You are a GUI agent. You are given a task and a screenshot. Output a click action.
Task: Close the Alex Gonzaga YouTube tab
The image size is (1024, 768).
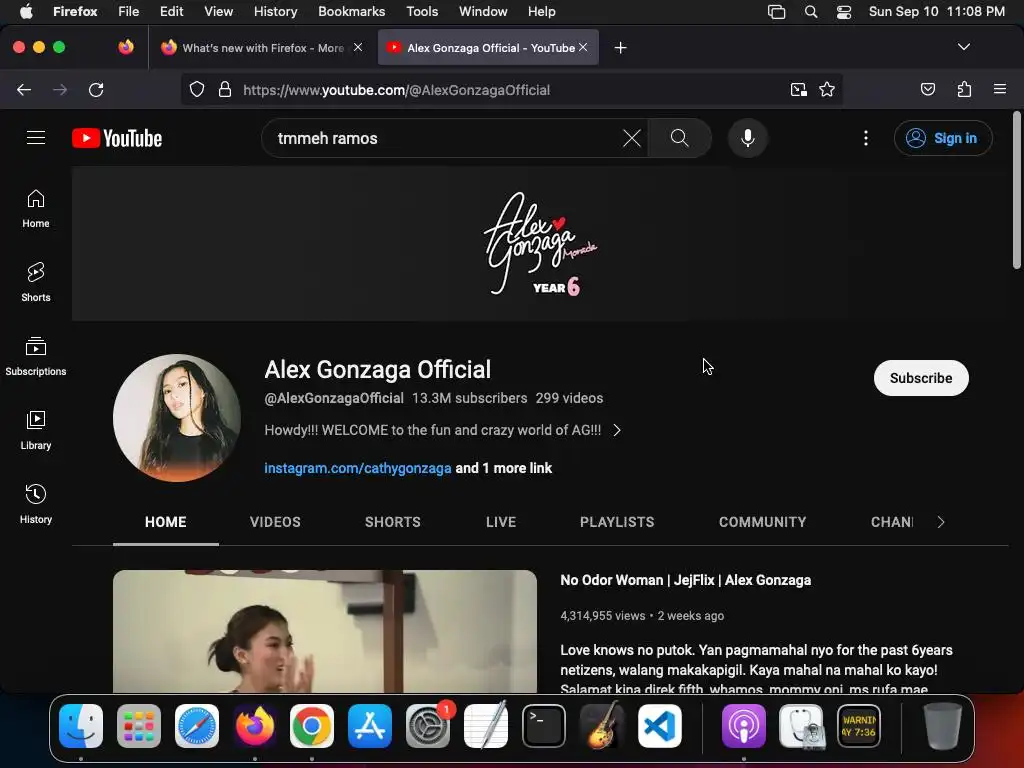pyautogui.click(x=583, y=47)
